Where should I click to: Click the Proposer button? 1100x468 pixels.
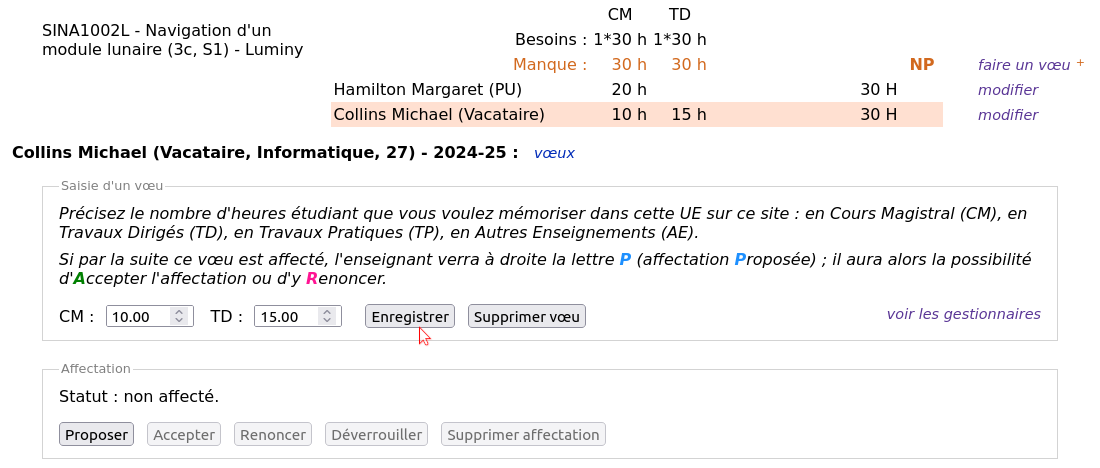click(96, 434)
